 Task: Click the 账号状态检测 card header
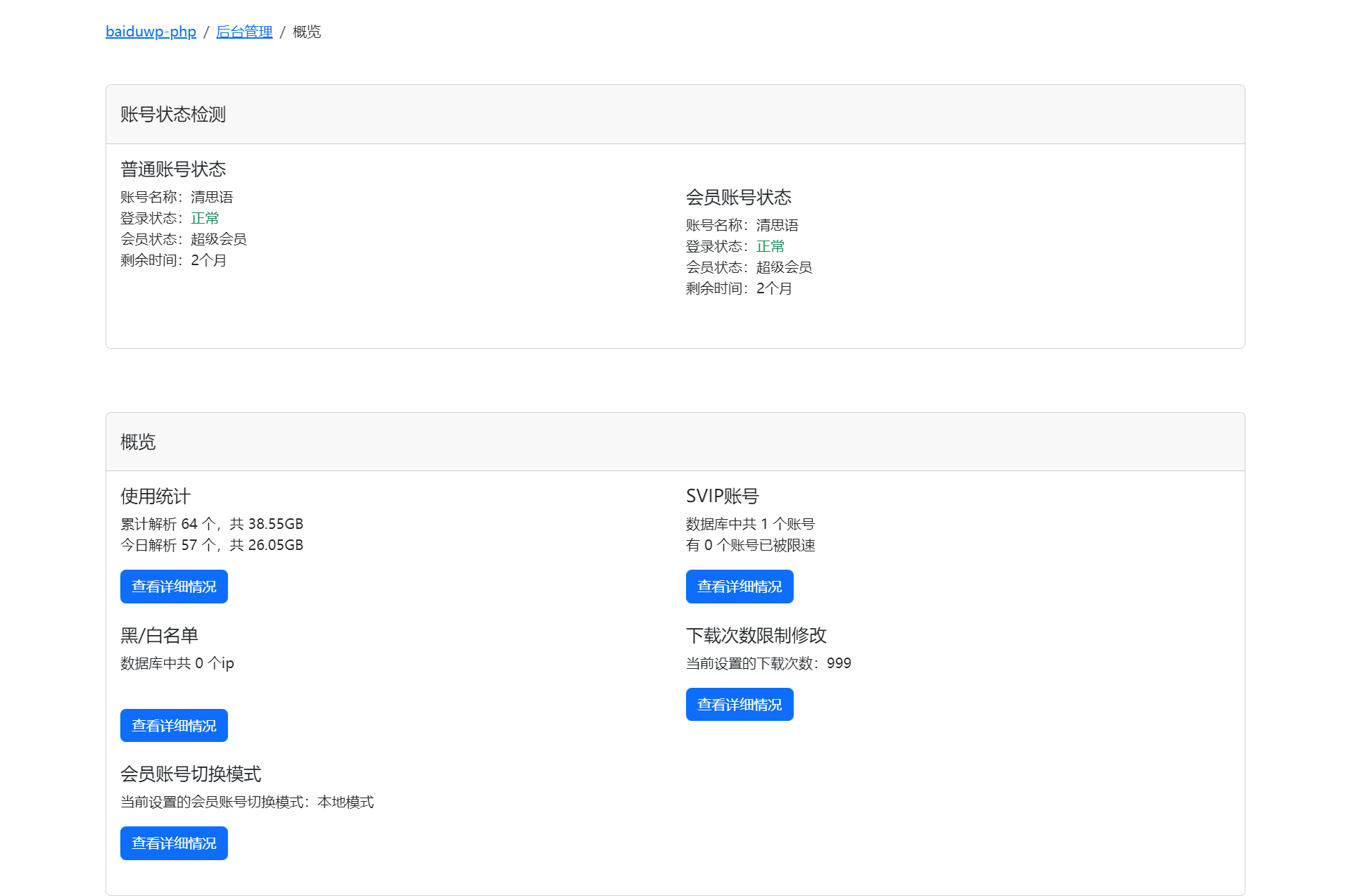coord(173,115)
